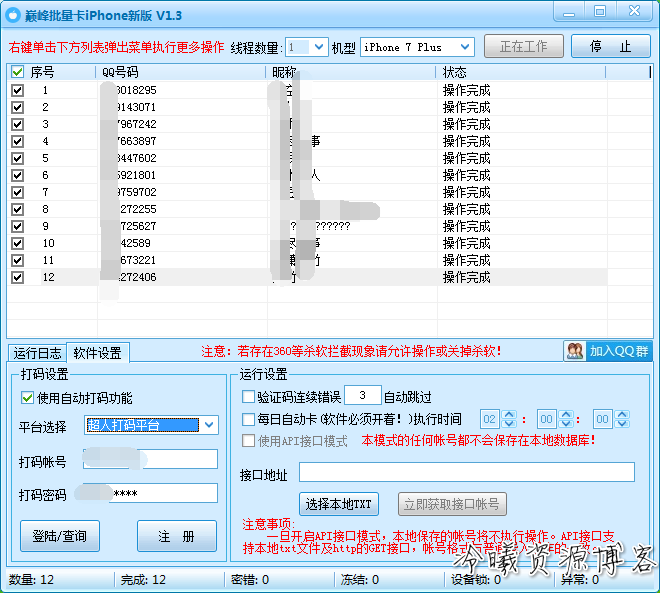Uncheck the checkbox for row 5
Viewport: 660px width, 593px height.
pyautogui.click(x=17, y=158)
